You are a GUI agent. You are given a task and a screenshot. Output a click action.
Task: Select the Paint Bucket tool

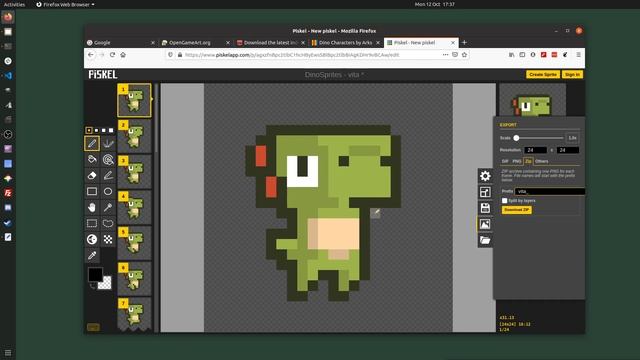tap(92, 159)
